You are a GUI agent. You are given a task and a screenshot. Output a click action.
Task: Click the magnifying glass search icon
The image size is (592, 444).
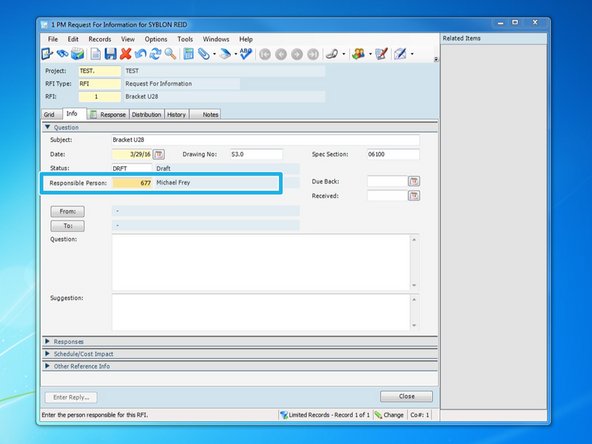170,54
